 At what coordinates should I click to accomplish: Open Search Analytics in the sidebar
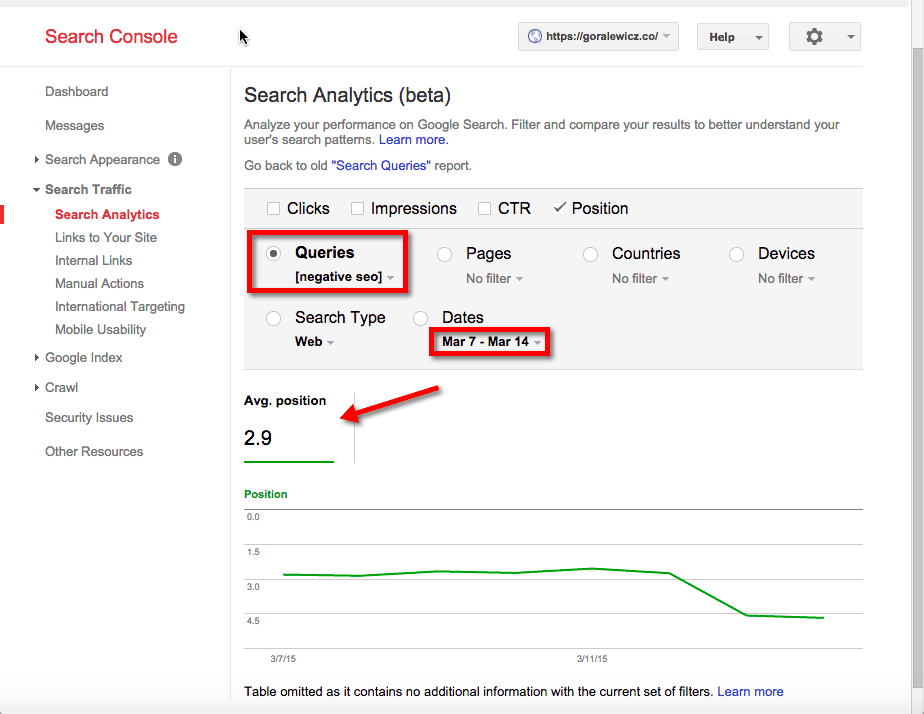(x=107, y=214)
